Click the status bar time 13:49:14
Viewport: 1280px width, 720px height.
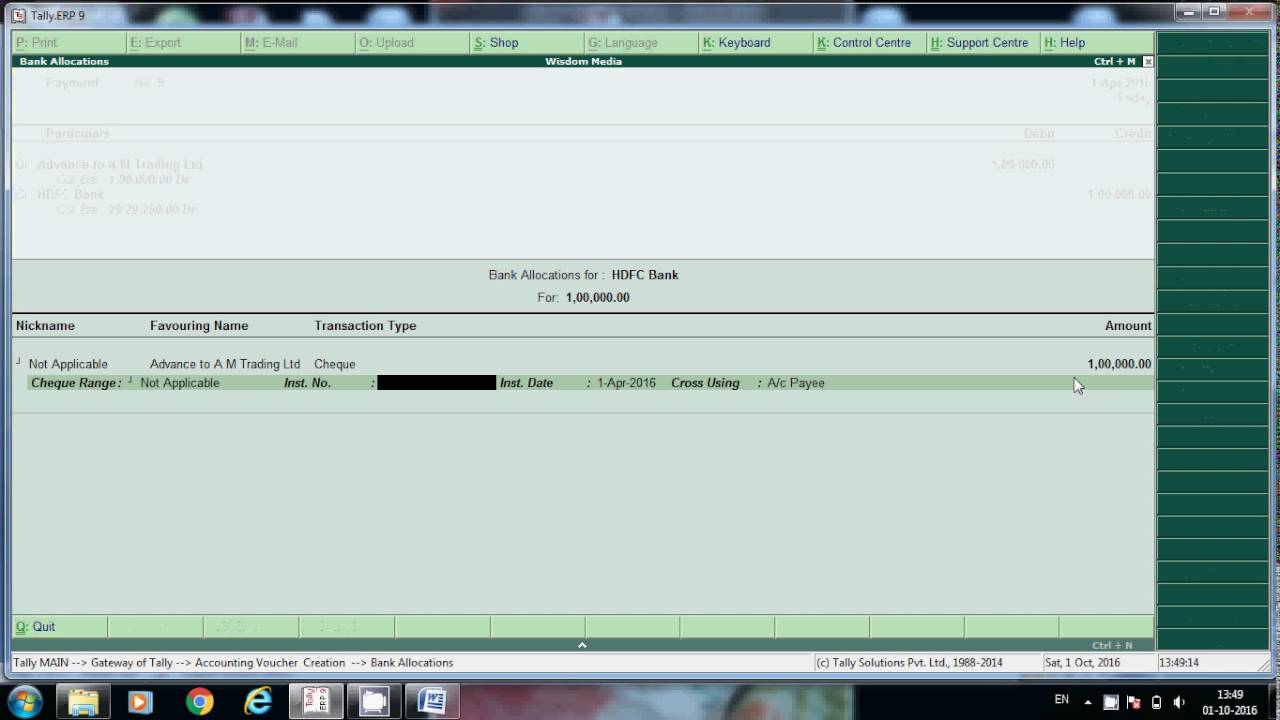coord(1178,663)
